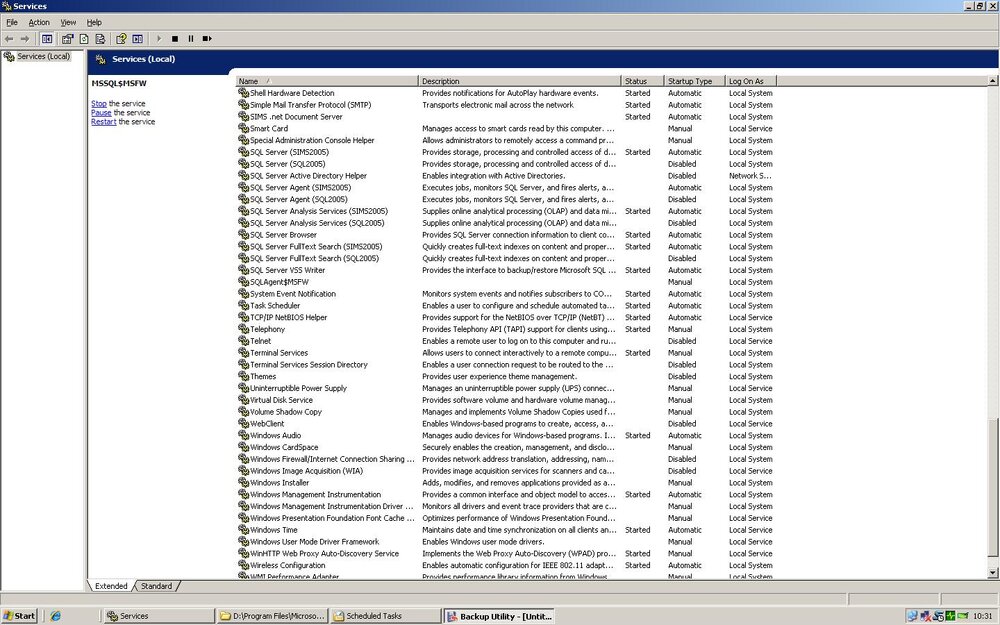Open the Action menu
The height and width of the screenshot is (625, 1000).
pyautogui.click(x=39, y=22)
